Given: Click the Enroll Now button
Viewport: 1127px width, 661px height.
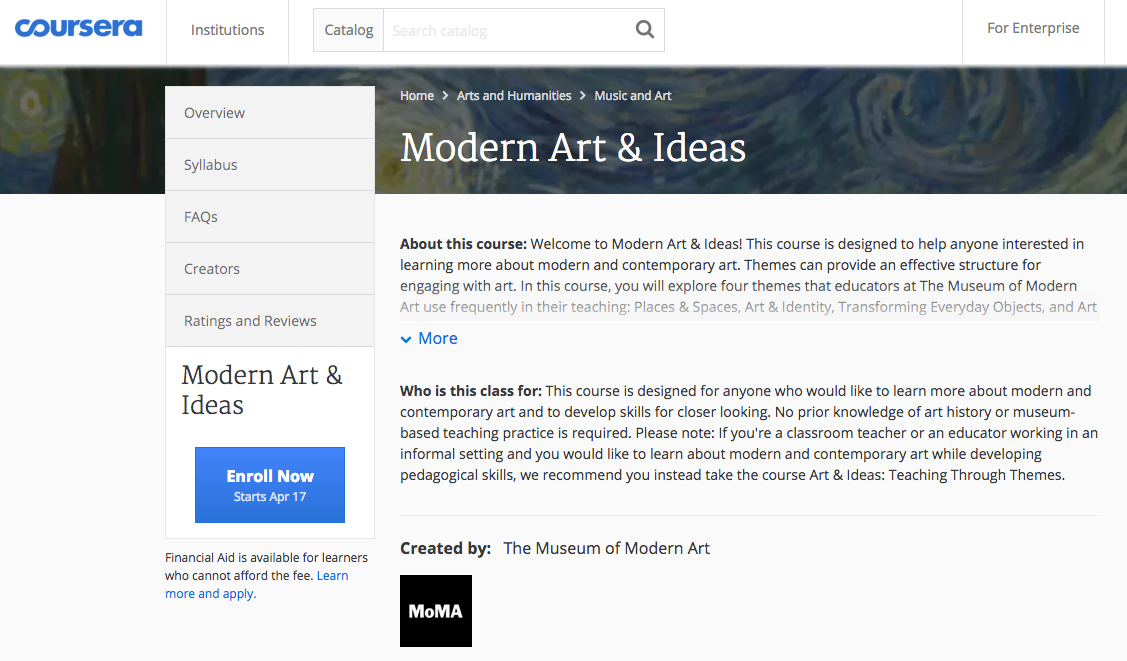Looking at the screenshot, I should point(270,485).
